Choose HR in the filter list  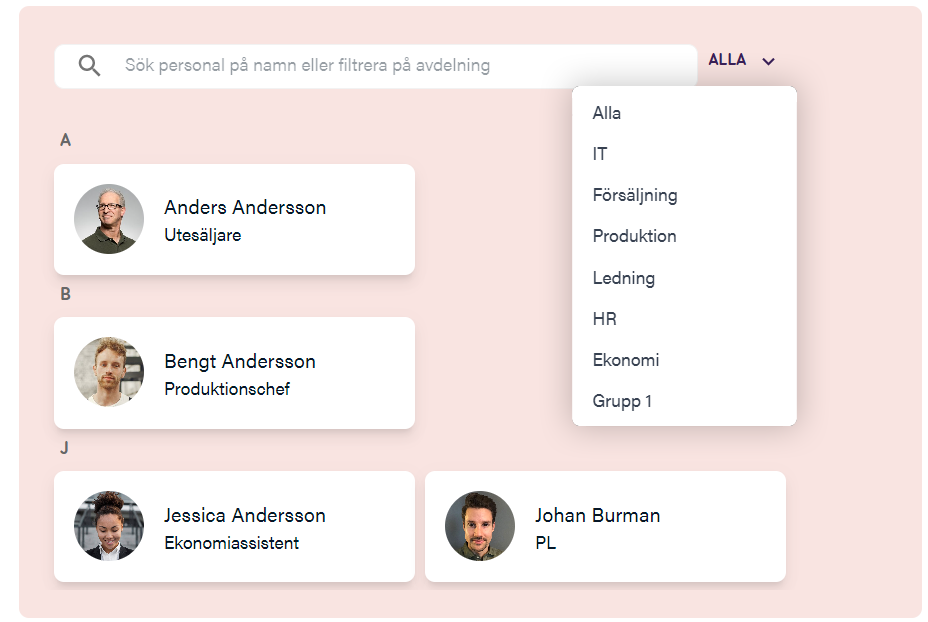[x=604, y=319]
